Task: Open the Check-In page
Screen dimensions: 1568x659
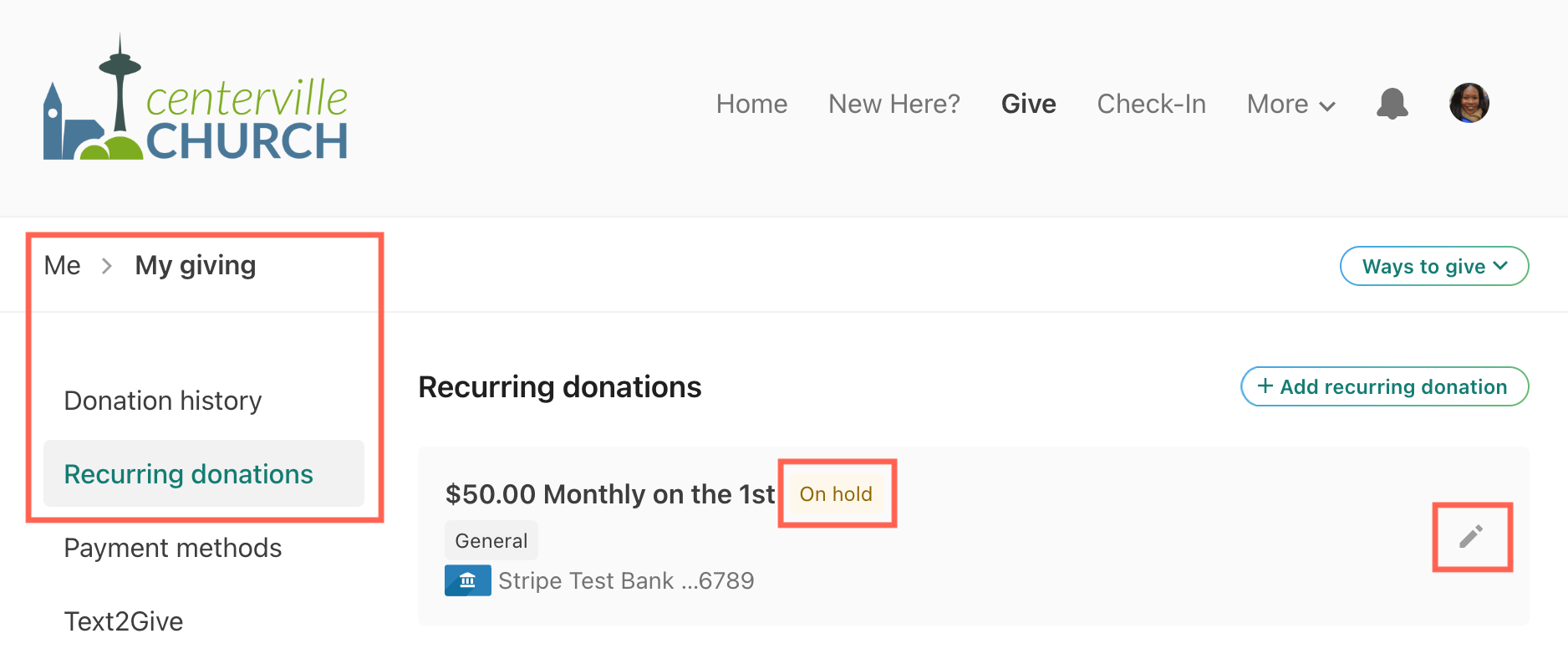Action: 1151,104
